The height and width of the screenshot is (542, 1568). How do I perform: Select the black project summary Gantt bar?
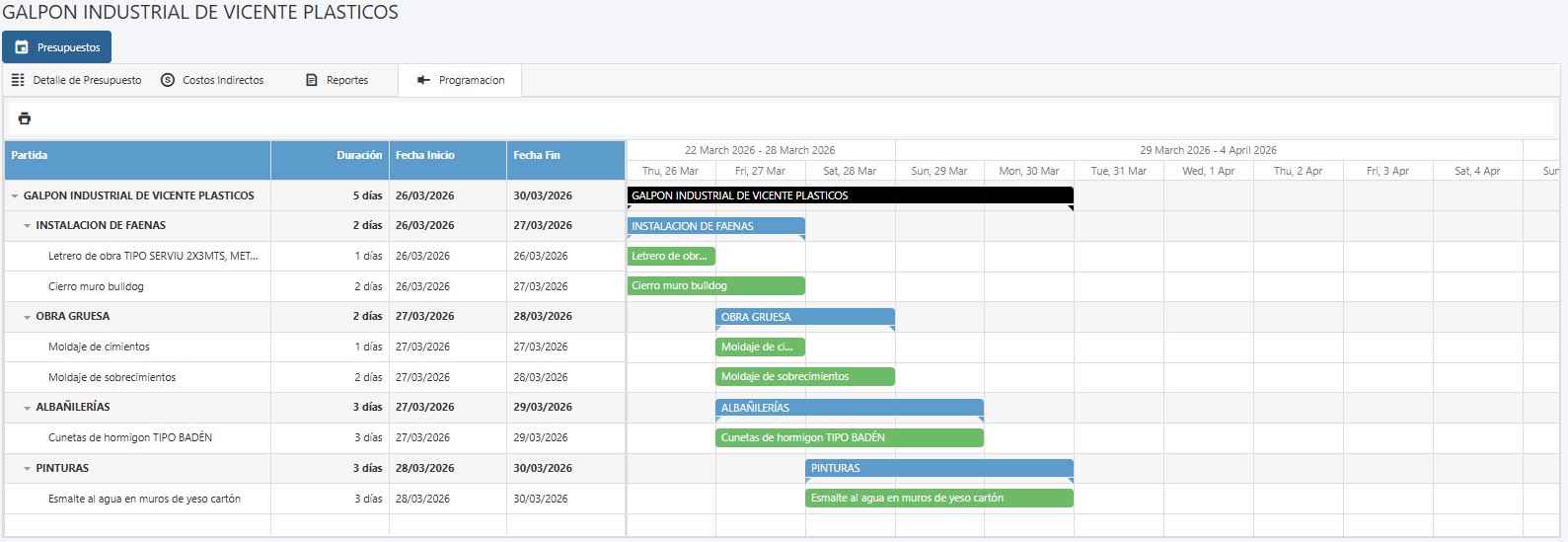[x=850, y=195]
